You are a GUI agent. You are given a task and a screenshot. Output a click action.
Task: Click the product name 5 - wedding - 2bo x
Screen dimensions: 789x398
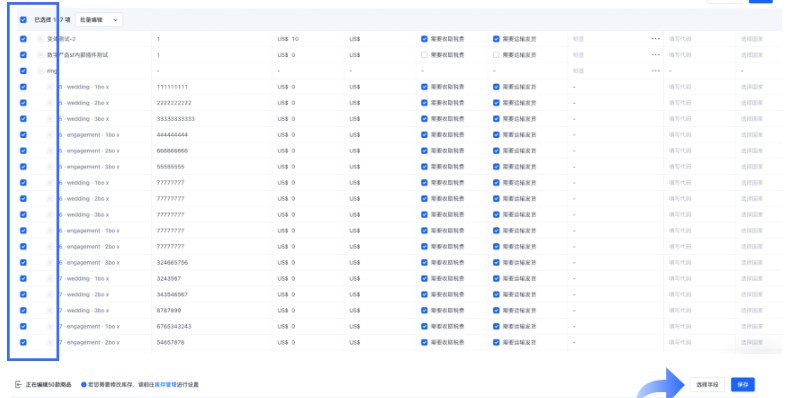(84, 103)
